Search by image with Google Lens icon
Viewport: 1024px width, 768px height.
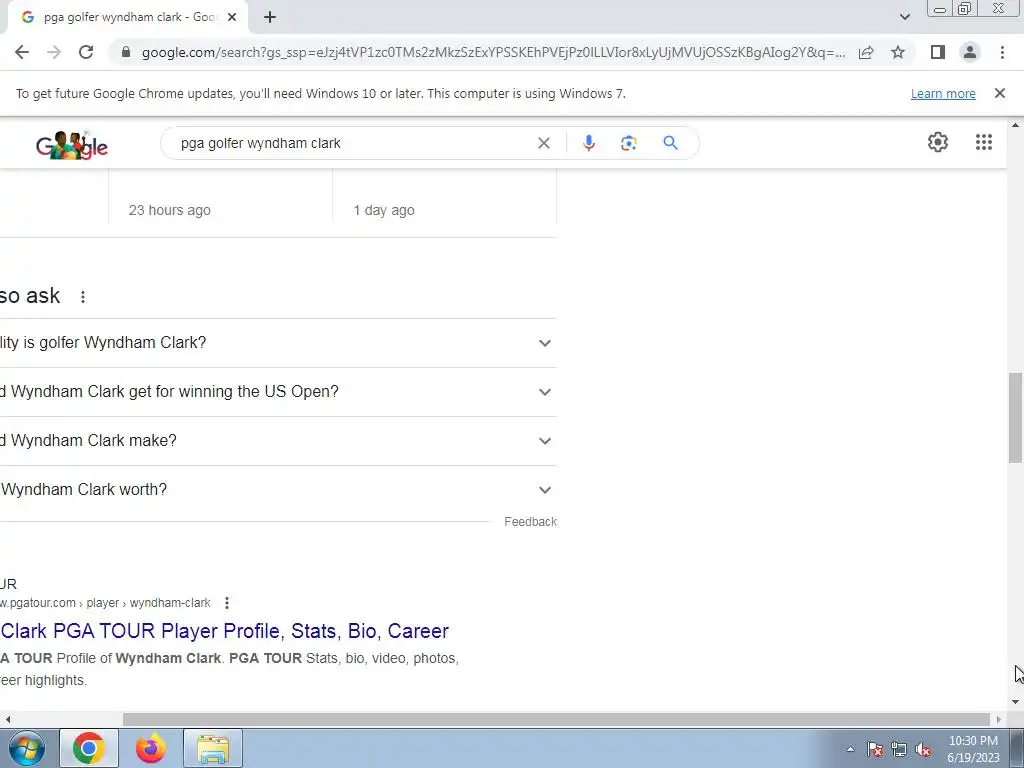point(628,143)
